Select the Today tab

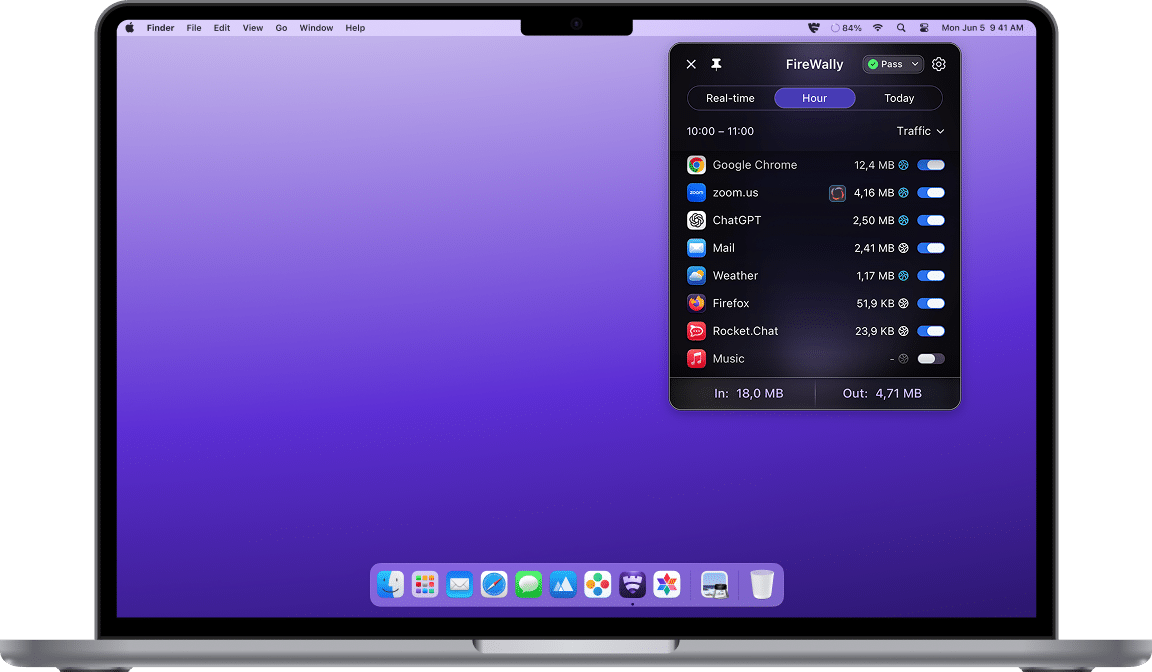899,98
